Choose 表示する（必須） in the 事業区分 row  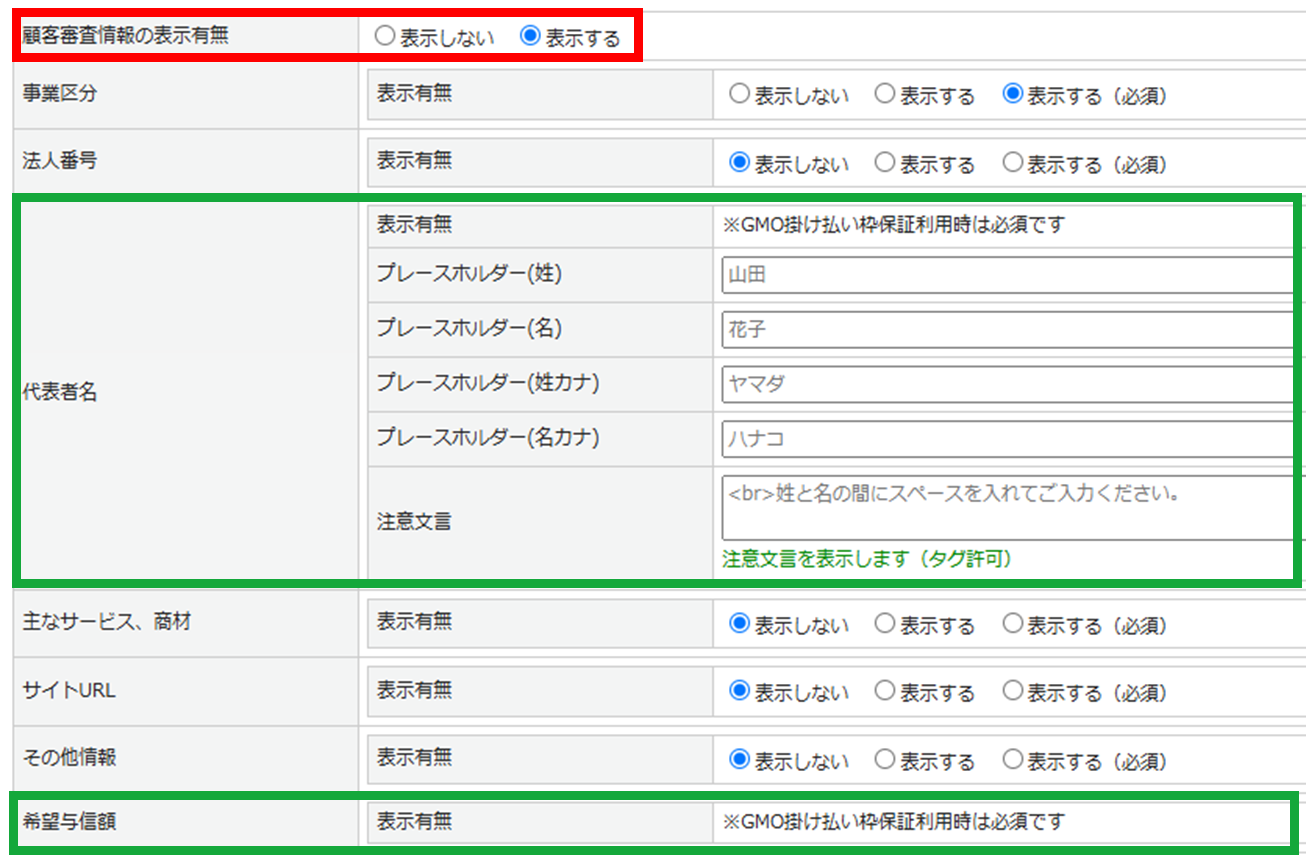coord(1013,95)
